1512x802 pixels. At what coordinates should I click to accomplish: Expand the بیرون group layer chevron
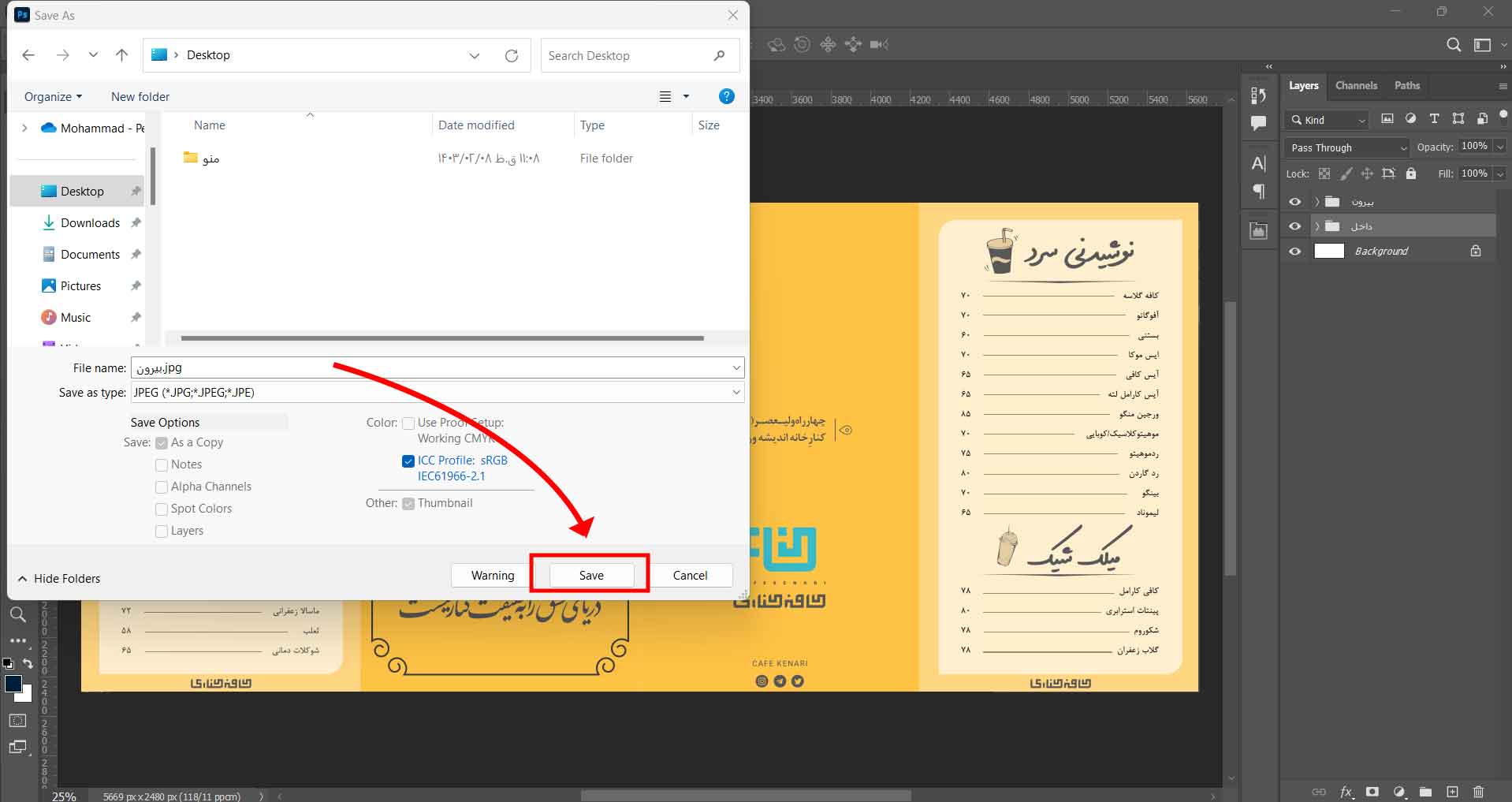tap(1316, 202)
